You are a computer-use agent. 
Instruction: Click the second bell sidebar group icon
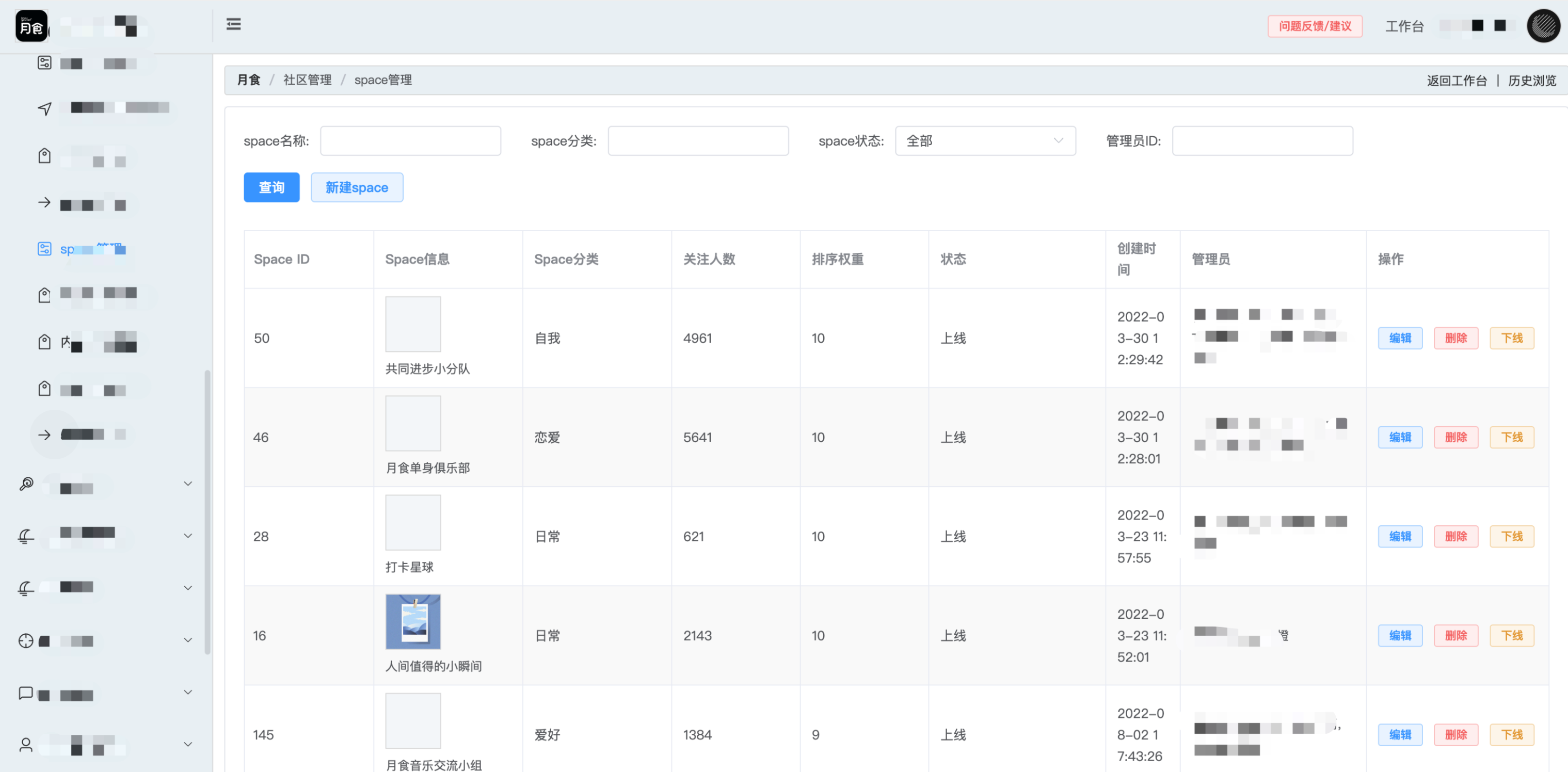26,588
